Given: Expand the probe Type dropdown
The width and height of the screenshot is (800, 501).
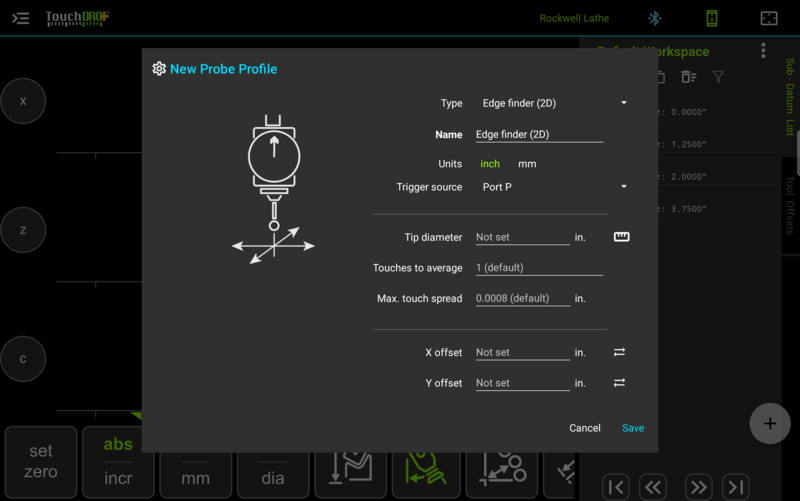Looking at the screenshot, I should pyautogui.click(x=555, y=103).
